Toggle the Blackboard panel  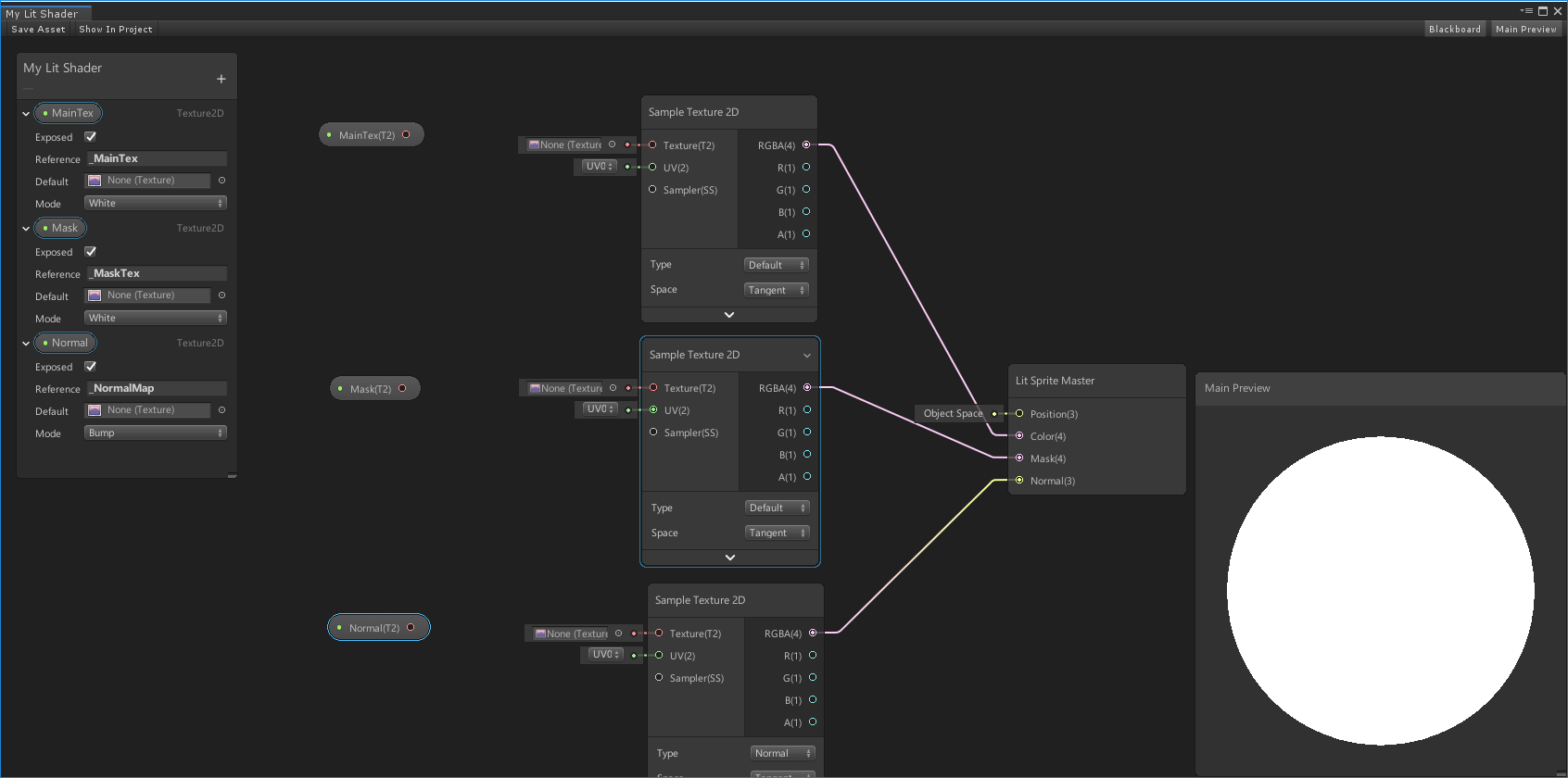click(1454, 30)
